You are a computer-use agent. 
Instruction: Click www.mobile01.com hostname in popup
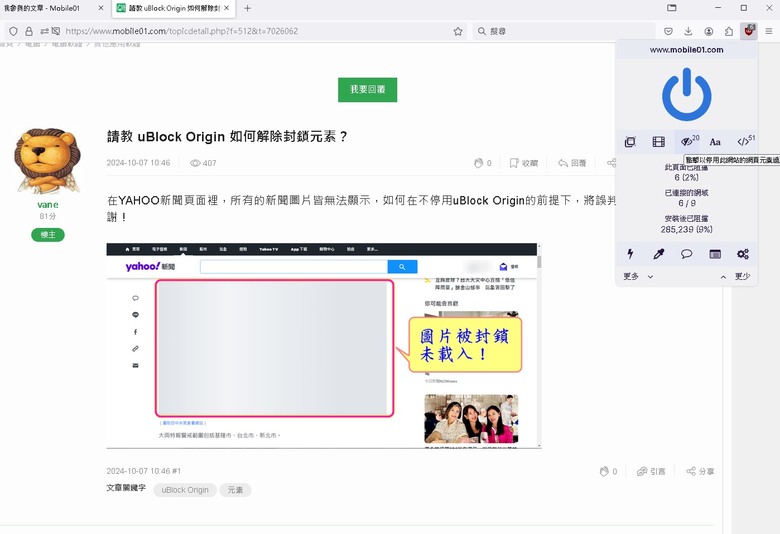click(x=686, y=50)
